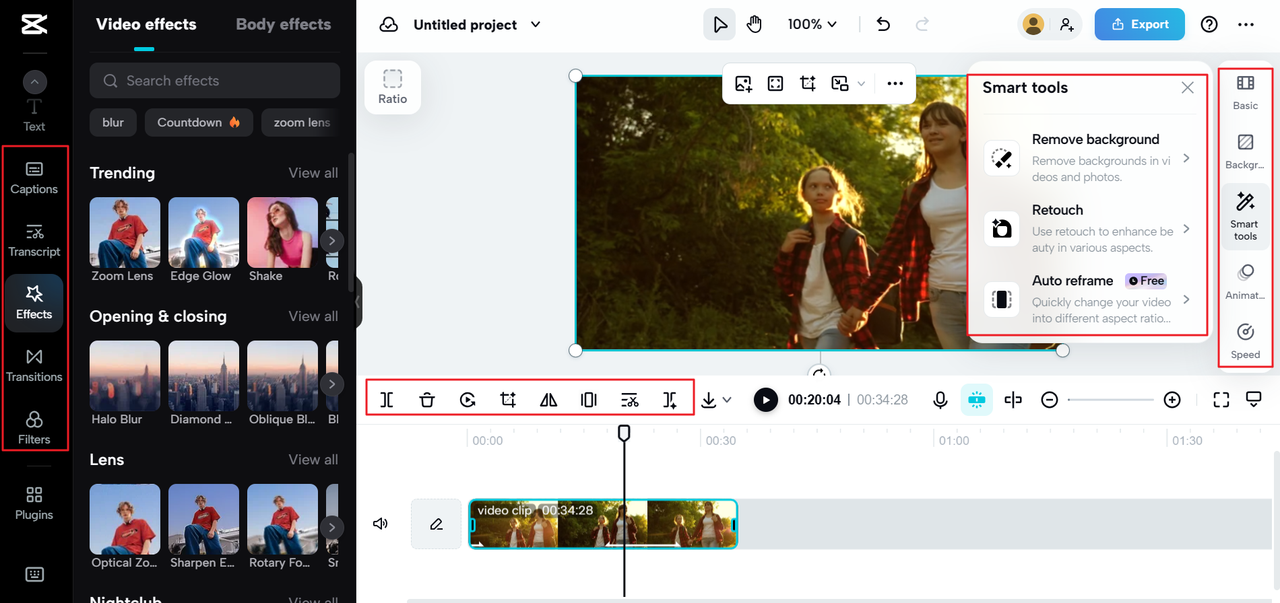Split the clip at the playhead
Screen dimensions: 1280x603
pyautogui.click(x=387, y=400)
